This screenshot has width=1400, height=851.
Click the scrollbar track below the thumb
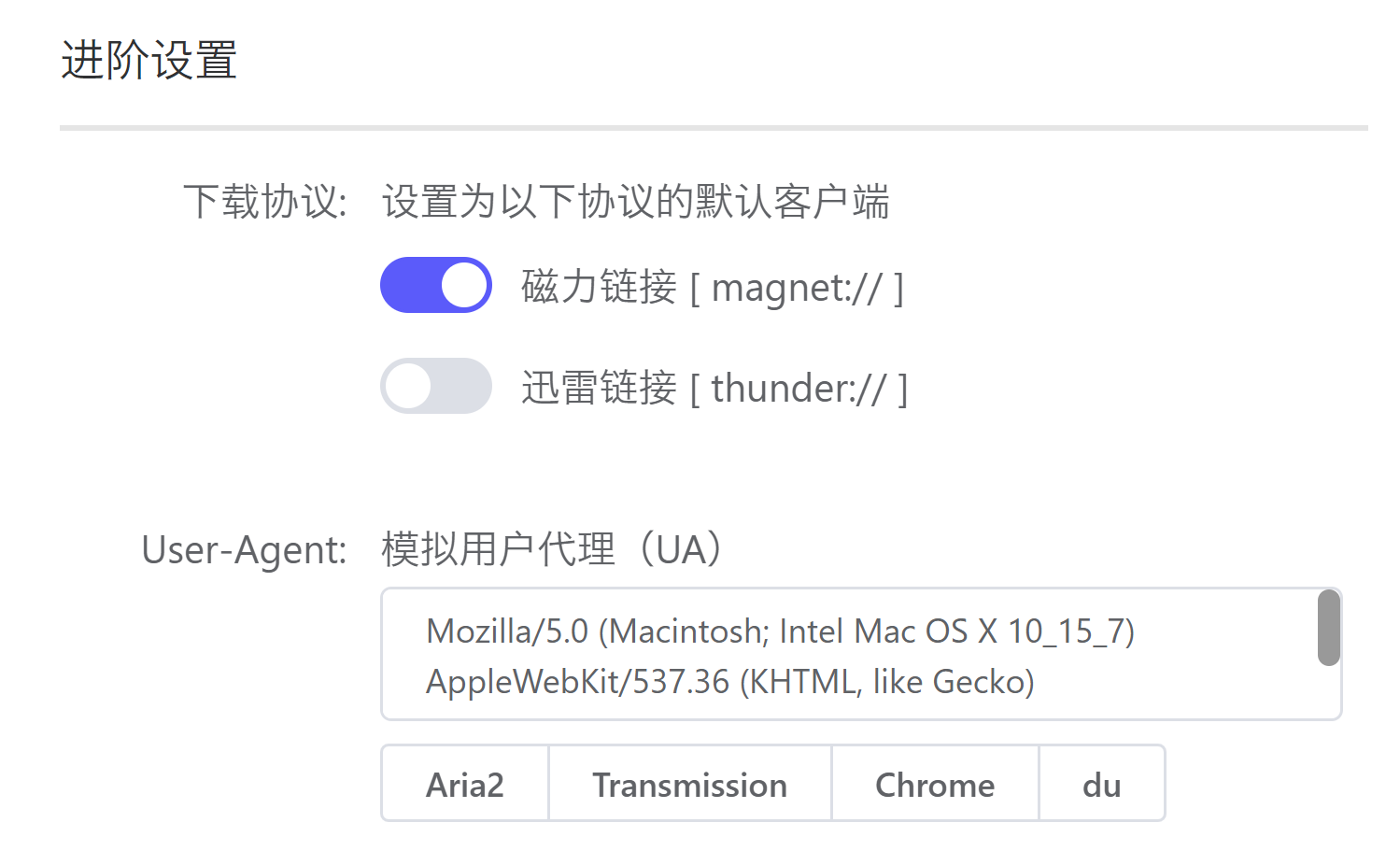coord(1328,693)
